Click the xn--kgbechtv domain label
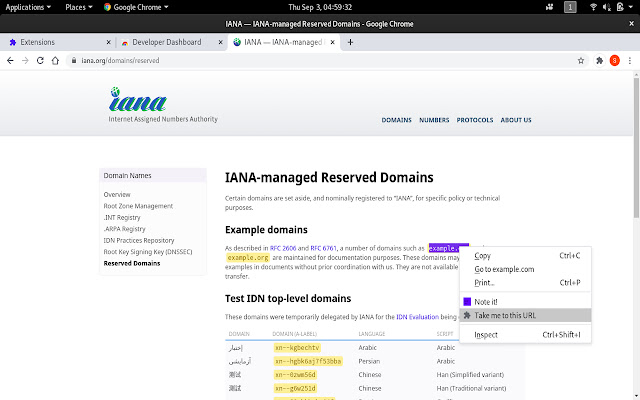Viewport: 640px width, 400px height. [x=297, y=348]
